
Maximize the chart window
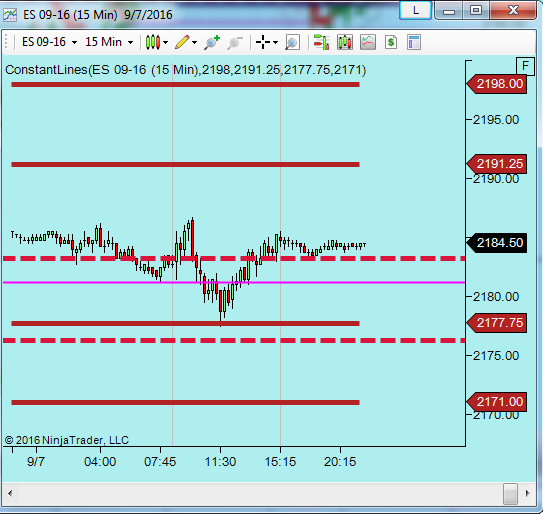click(476, 10)
